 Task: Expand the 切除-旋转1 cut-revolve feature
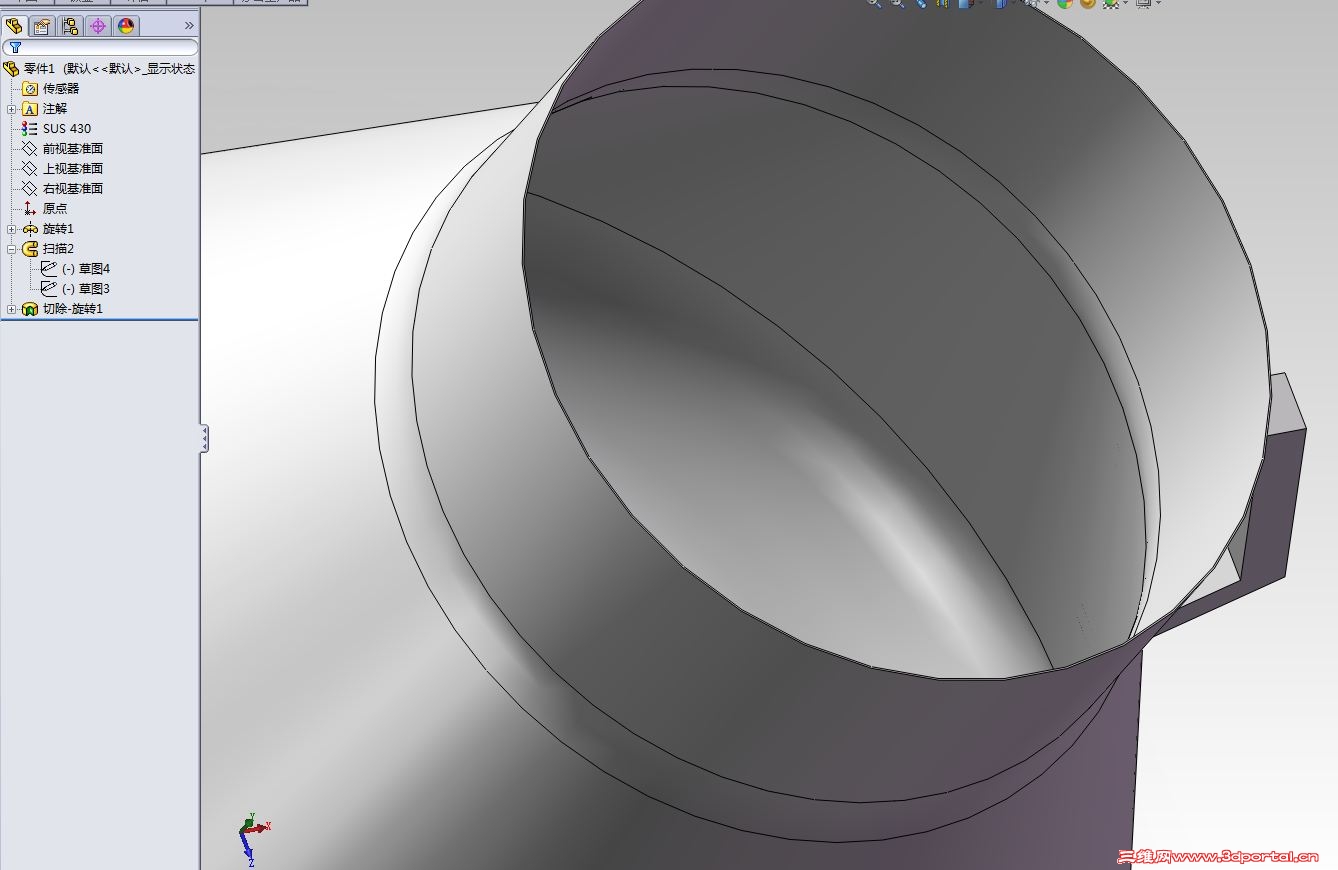tap(11, 309)
